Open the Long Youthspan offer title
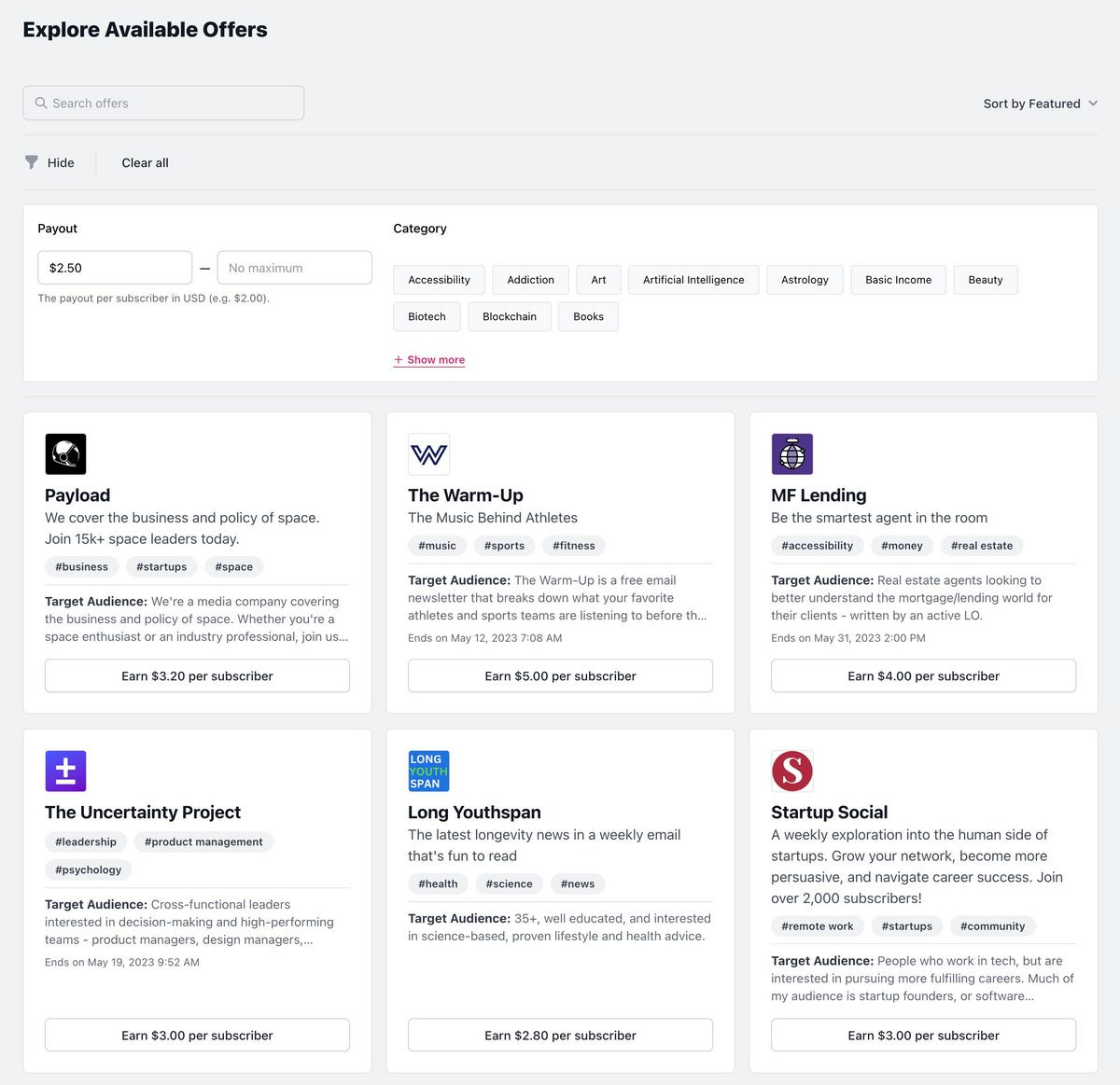The width and height of the screenshot is (1120, 1085). click(474, 813)
